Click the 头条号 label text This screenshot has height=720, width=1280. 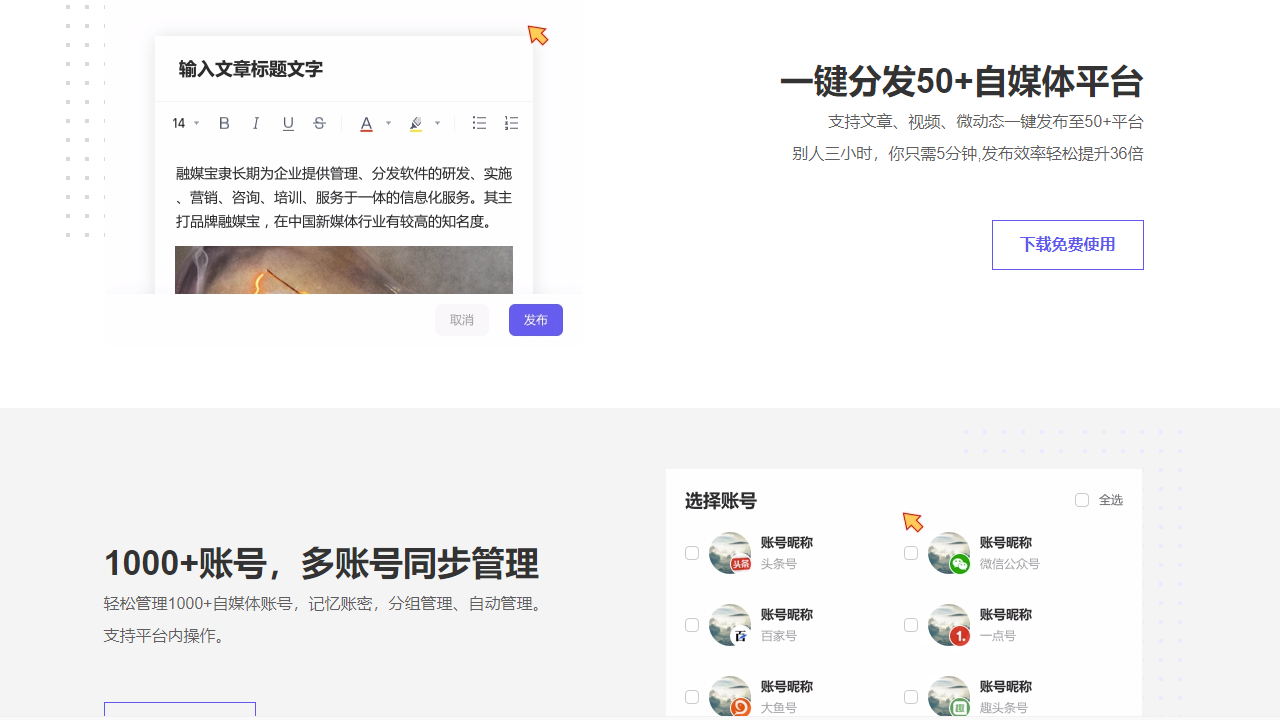tap(779, 564)
